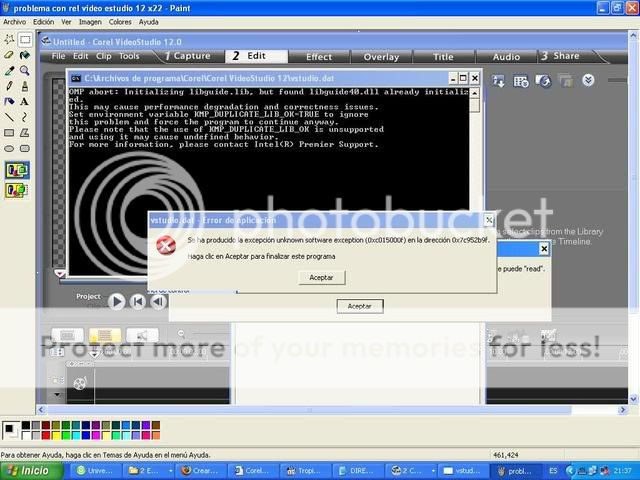
Task: Pick the Text tool (letter A)
Action: coord(25,102)
